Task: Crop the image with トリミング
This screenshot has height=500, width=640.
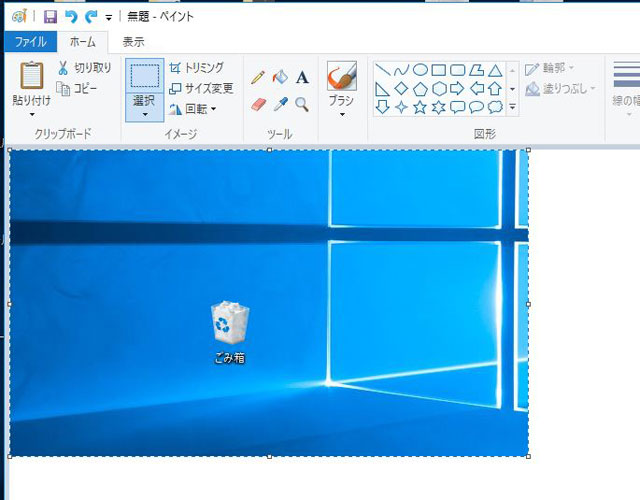Action: click(x=197, y=68)
